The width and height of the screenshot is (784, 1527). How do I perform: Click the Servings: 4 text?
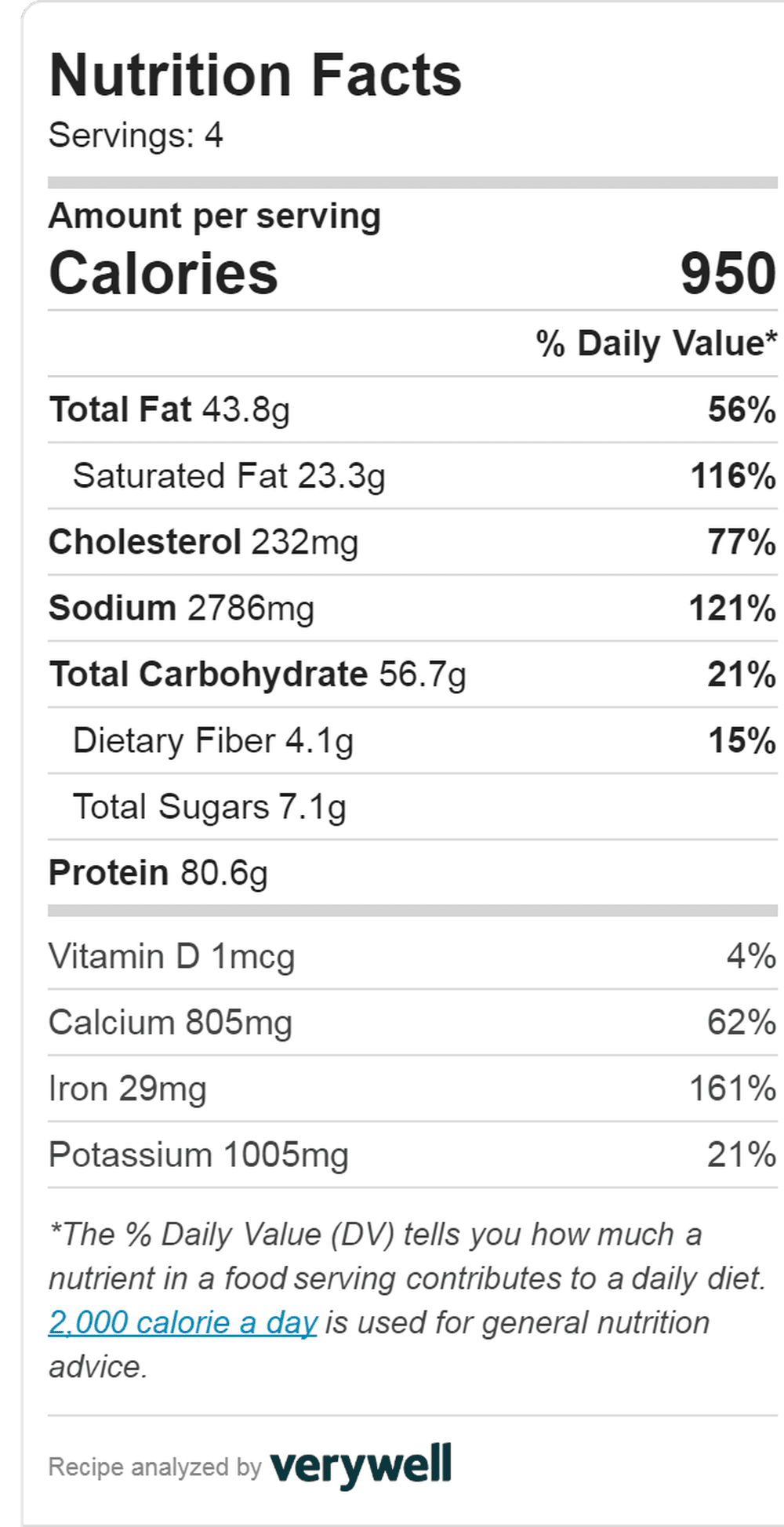136,135
